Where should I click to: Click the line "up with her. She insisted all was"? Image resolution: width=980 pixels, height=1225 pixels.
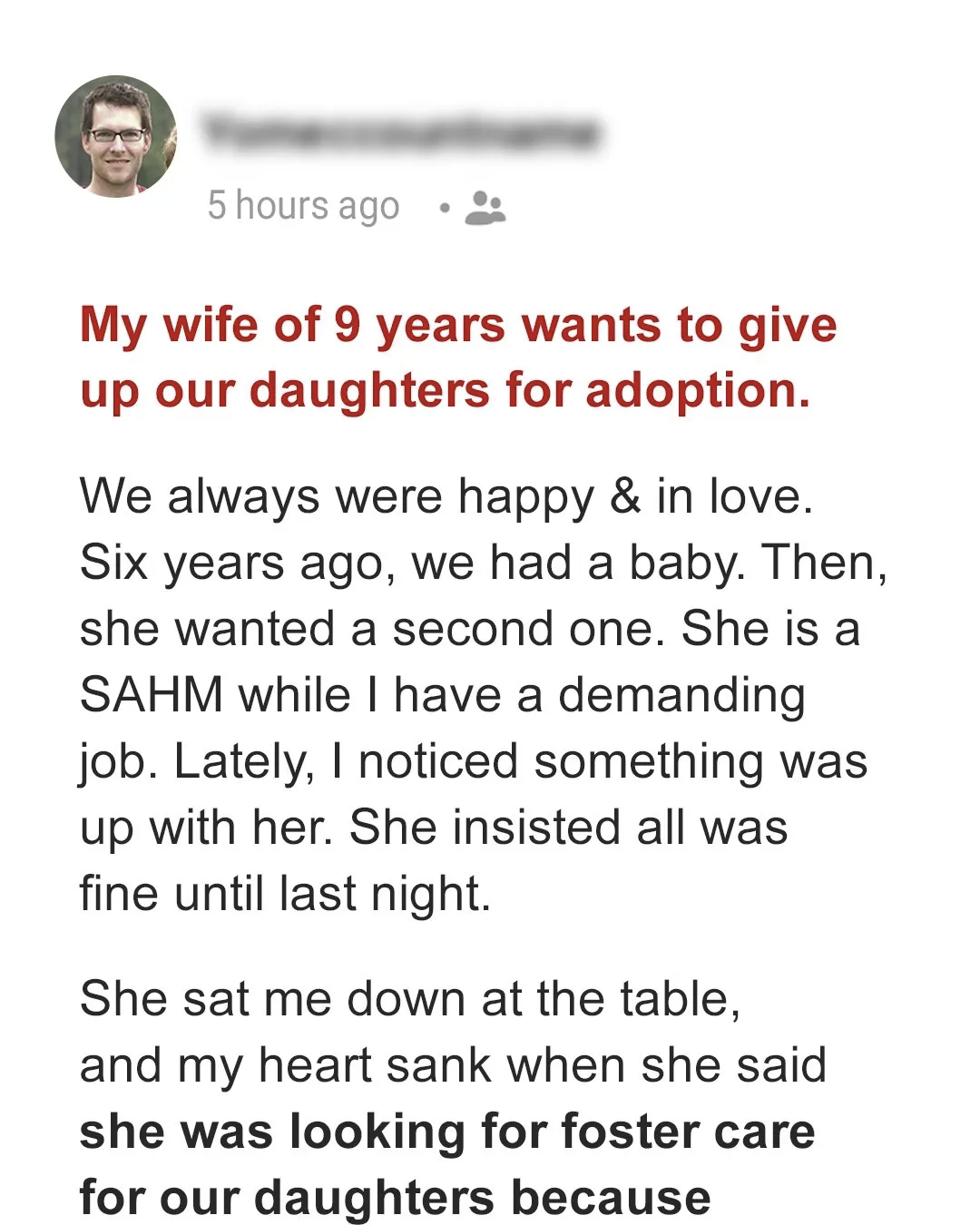tap(434, 828)
